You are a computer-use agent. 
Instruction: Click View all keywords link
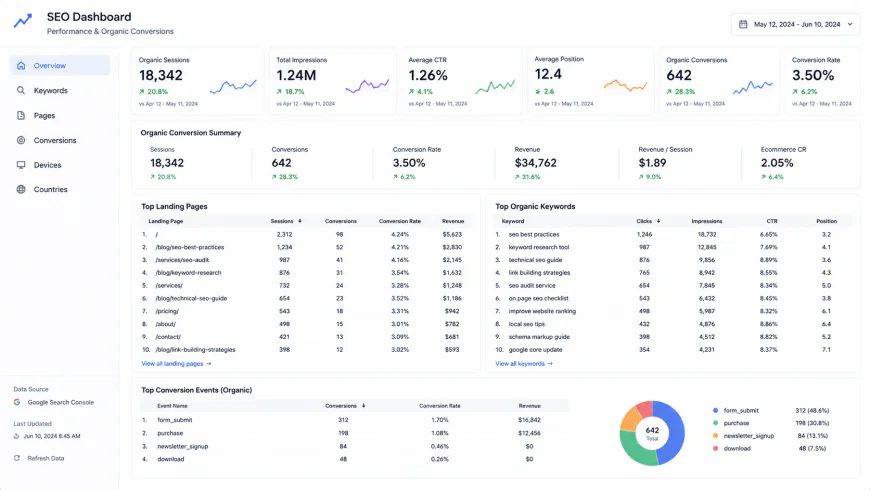[x=524, y=363]
